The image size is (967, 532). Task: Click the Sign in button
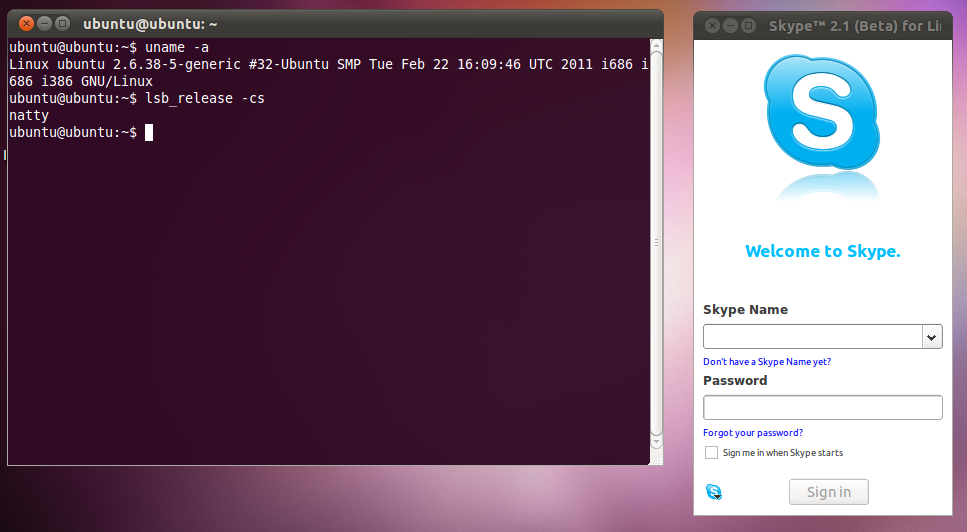(x=829, y=492)
